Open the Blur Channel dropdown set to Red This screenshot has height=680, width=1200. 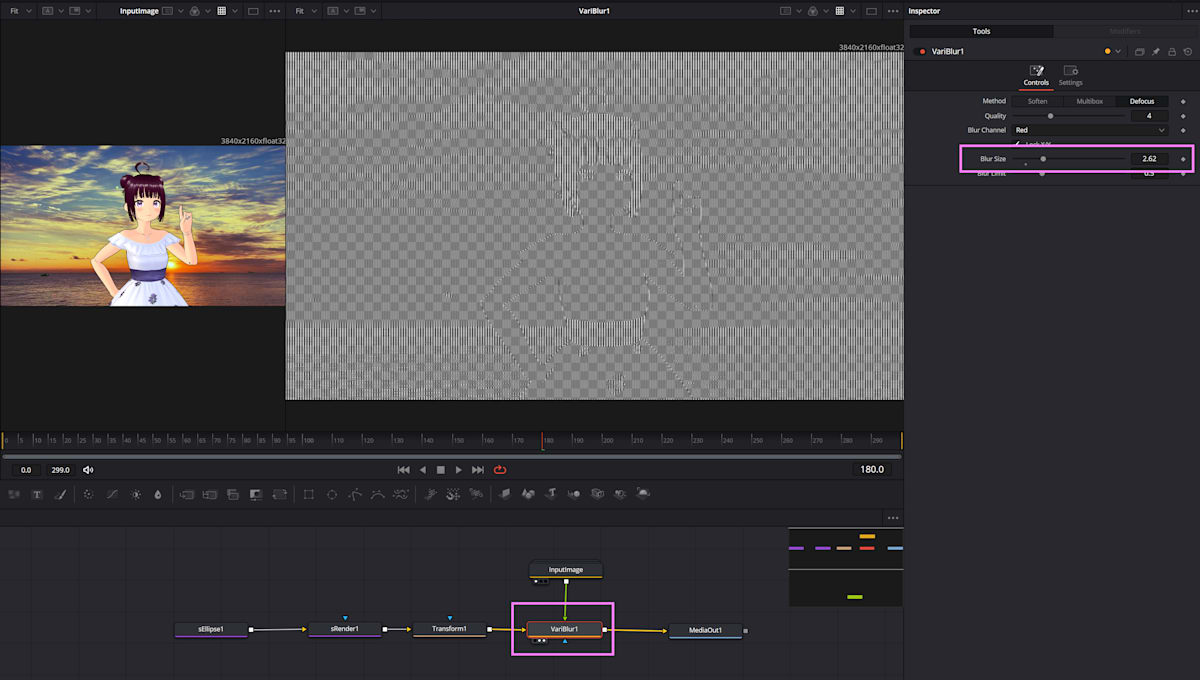[1088, 130]
